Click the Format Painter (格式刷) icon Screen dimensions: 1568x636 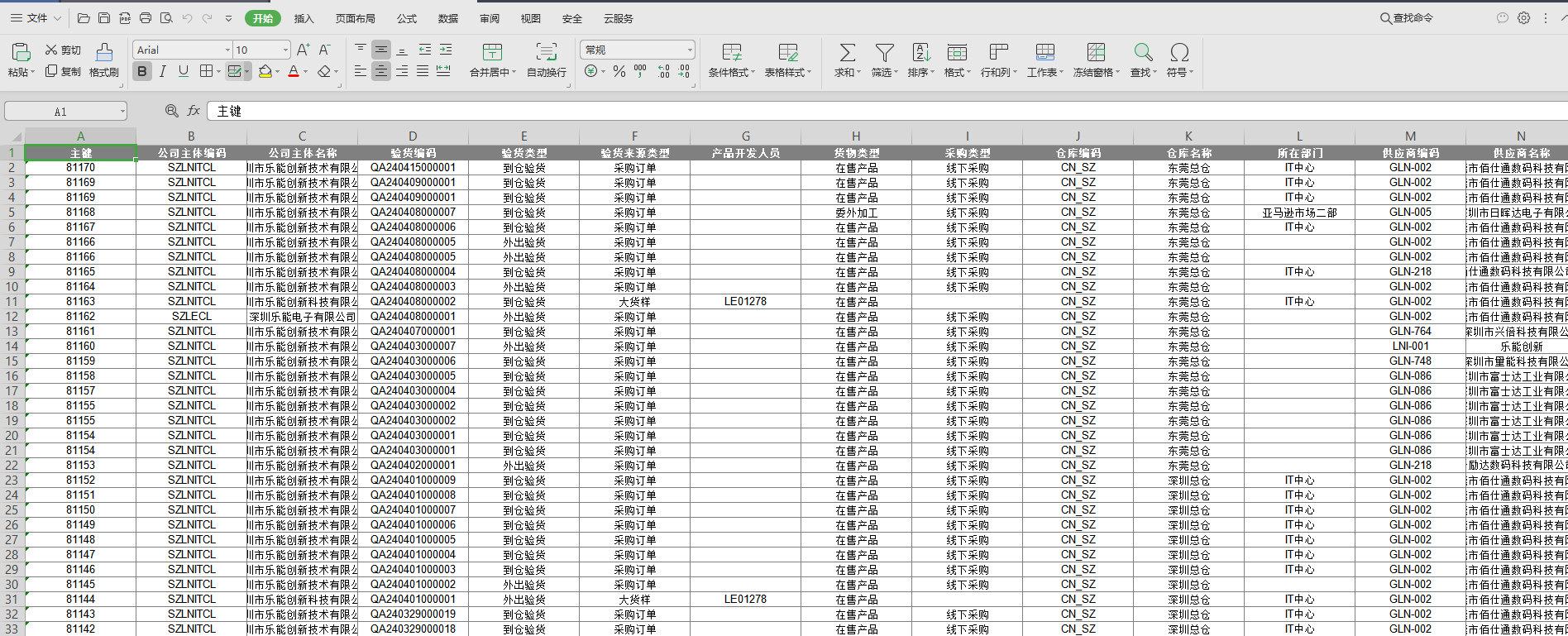click(x=104, y=53)
